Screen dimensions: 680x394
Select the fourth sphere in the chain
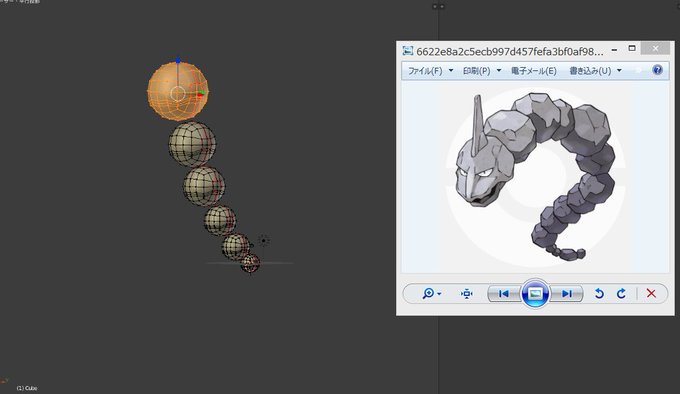tap(220, 221)
